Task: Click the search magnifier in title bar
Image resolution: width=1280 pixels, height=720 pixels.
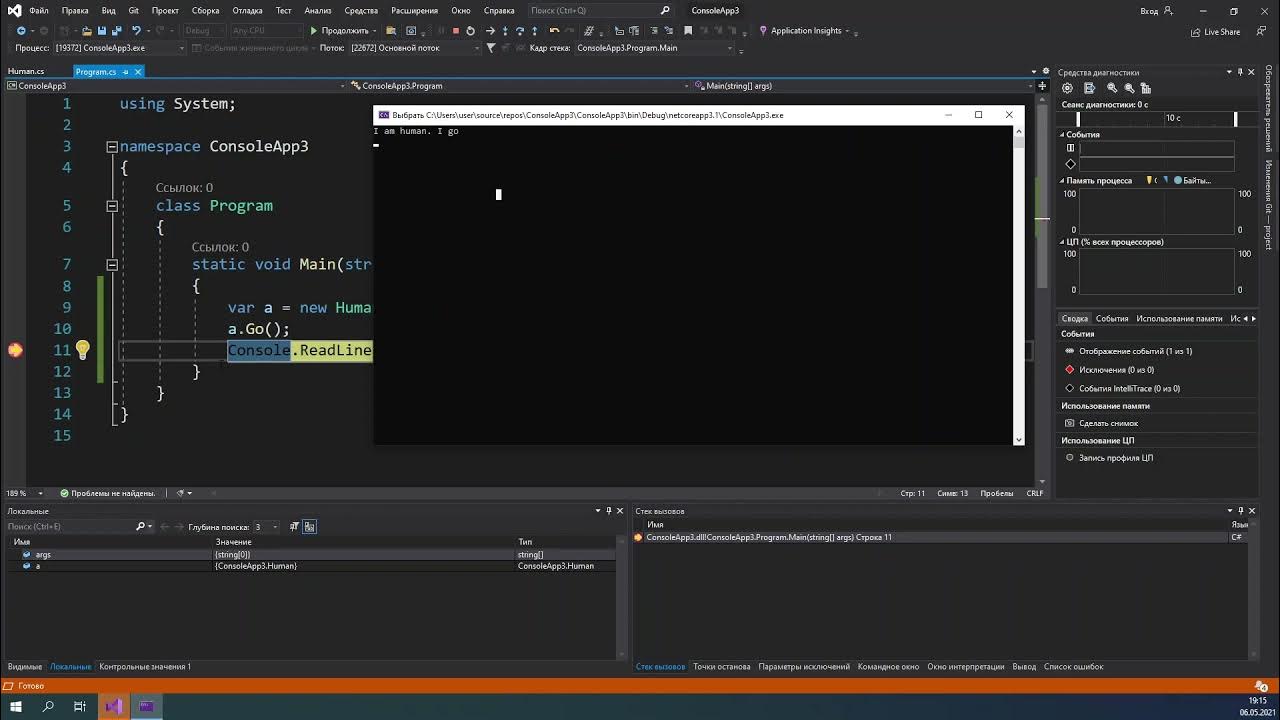Action: 666,10
